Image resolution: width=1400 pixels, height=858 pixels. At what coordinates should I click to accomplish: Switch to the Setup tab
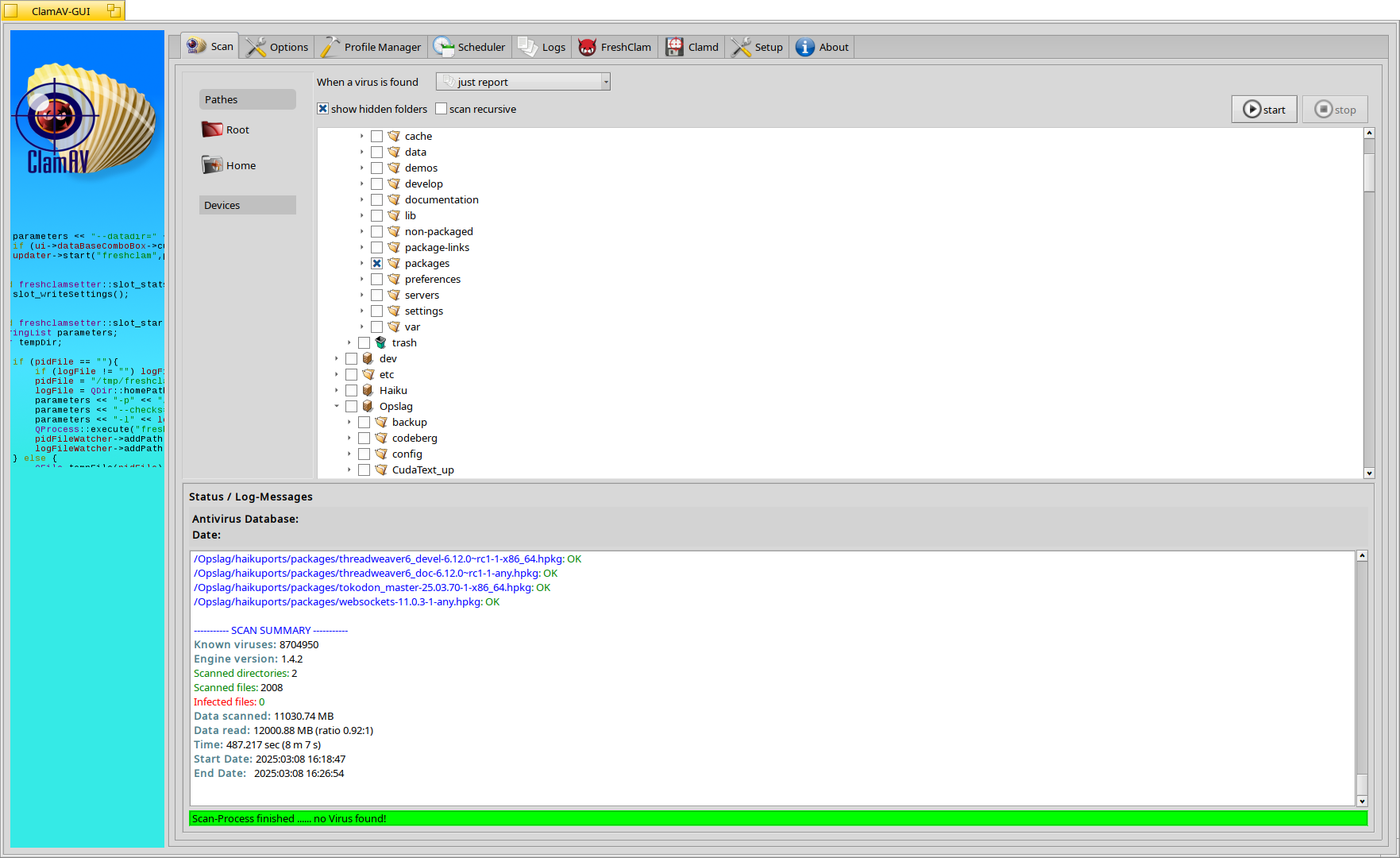tap(758, 48)
